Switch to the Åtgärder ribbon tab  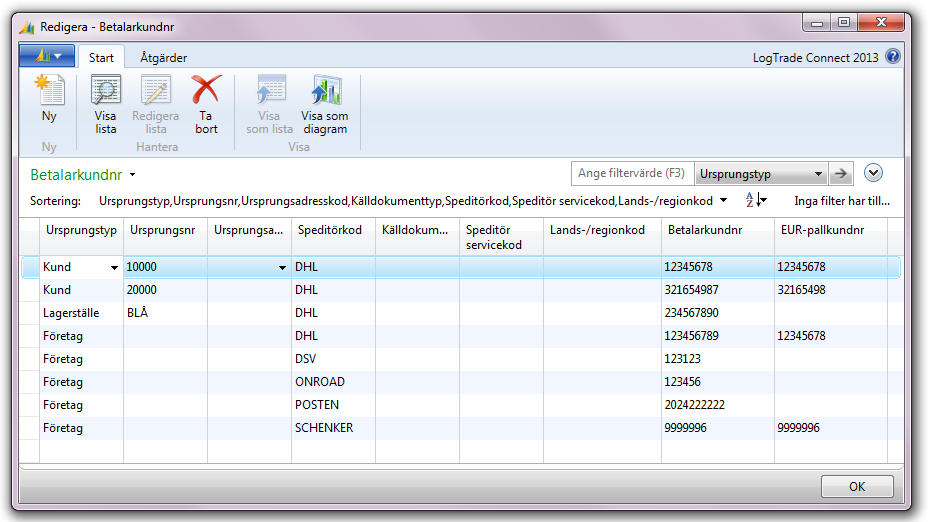(163, 58)
